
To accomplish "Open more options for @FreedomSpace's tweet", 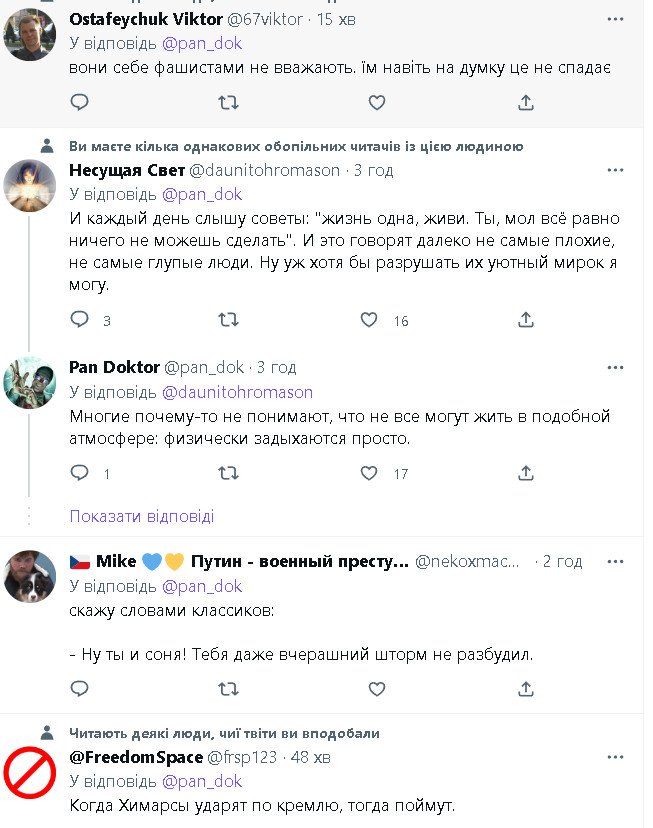I will pos(614,757).
